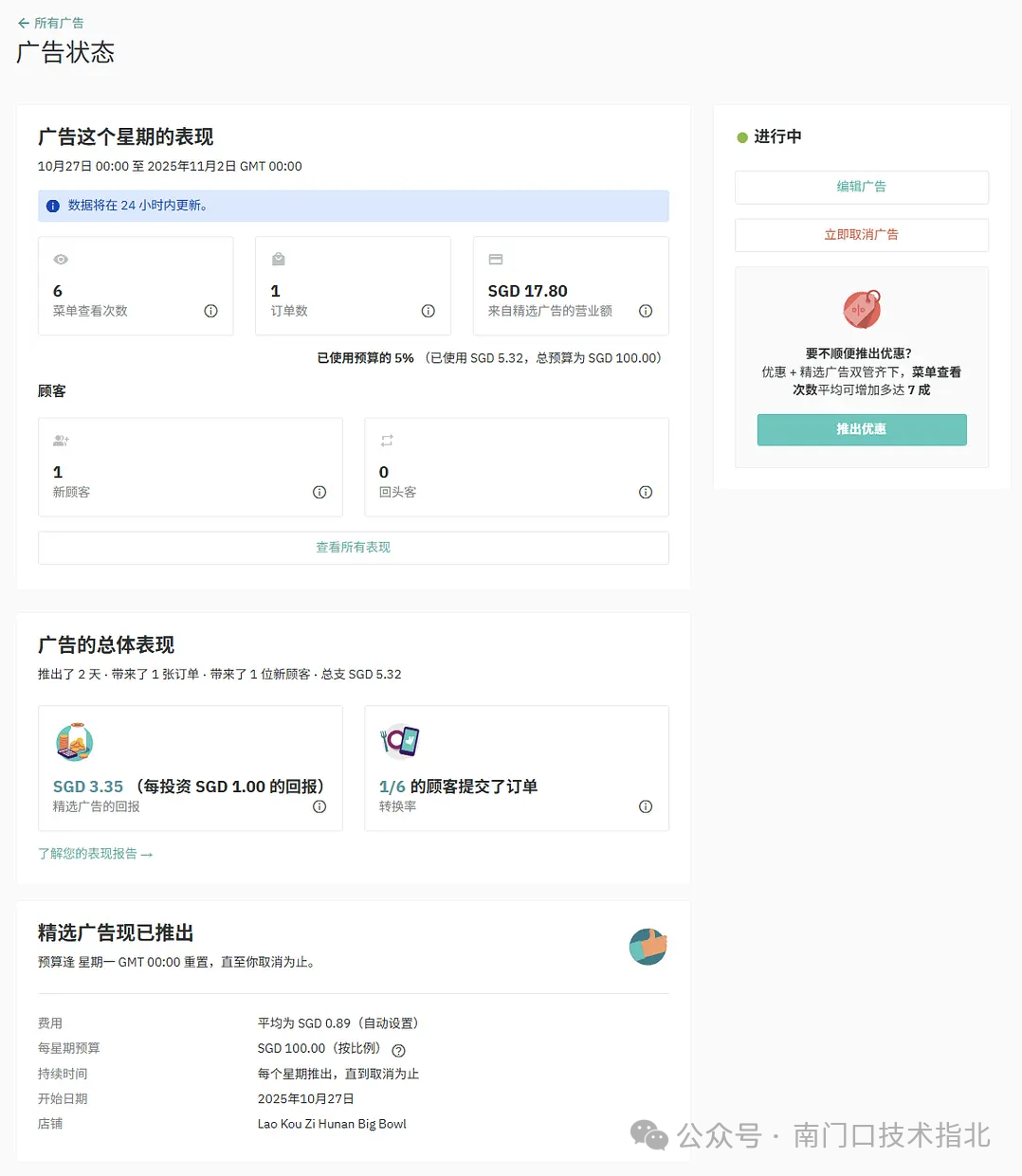Click help icon beside 每星期预算
Screen dimensions: 1022x1176
399,1050
